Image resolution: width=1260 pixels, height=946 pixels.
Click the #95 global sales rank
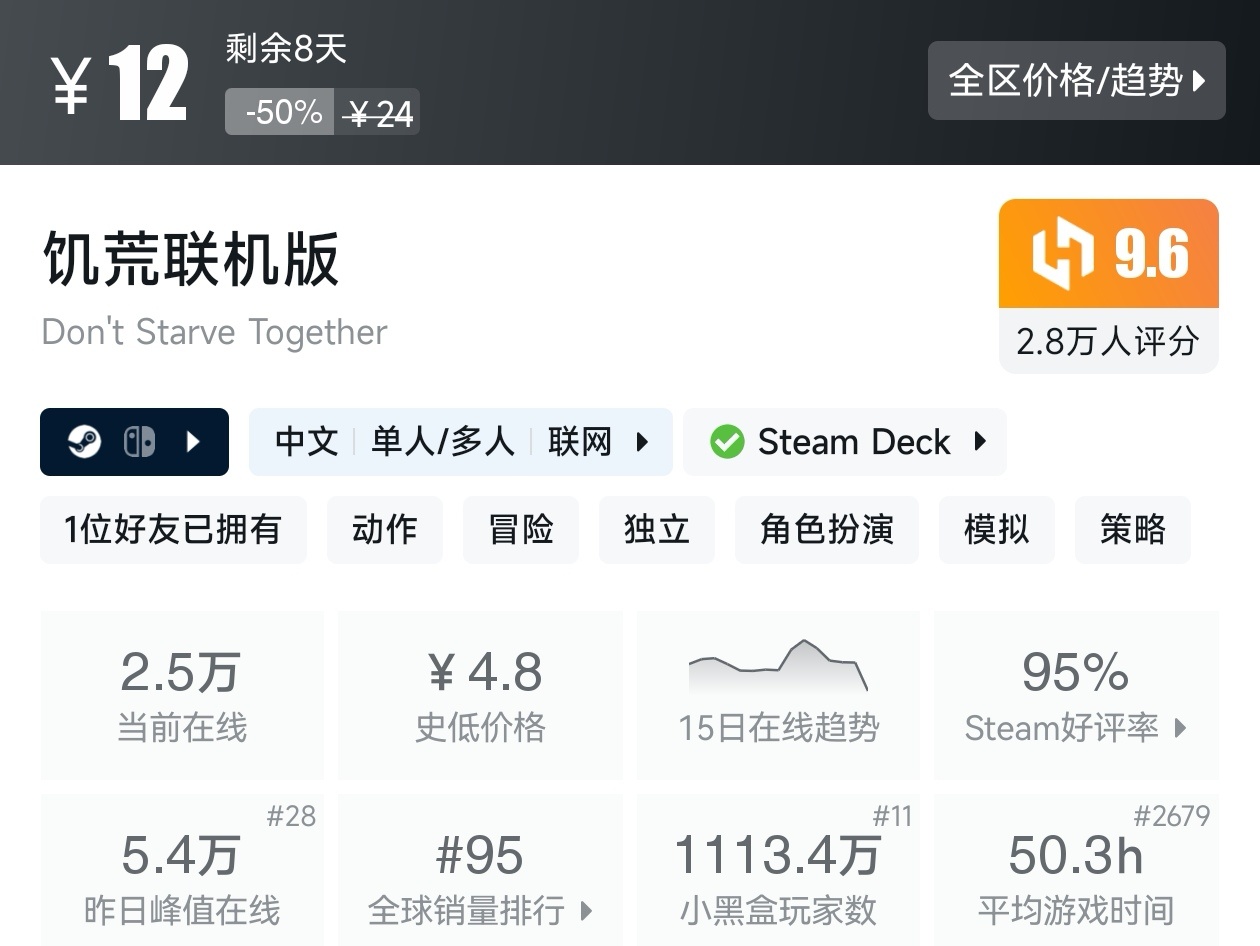click(x=480, y=856)
